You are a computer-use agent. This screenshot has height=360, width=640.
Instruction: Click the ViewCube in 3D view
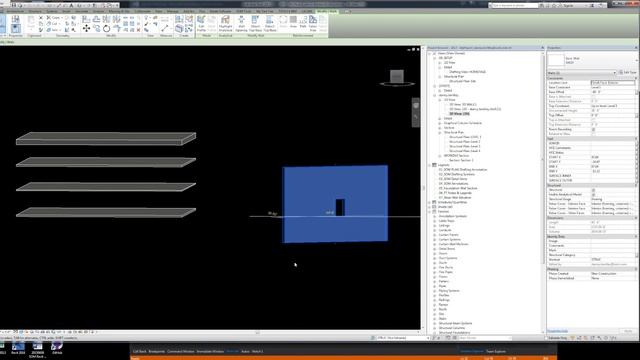point(397,77)
